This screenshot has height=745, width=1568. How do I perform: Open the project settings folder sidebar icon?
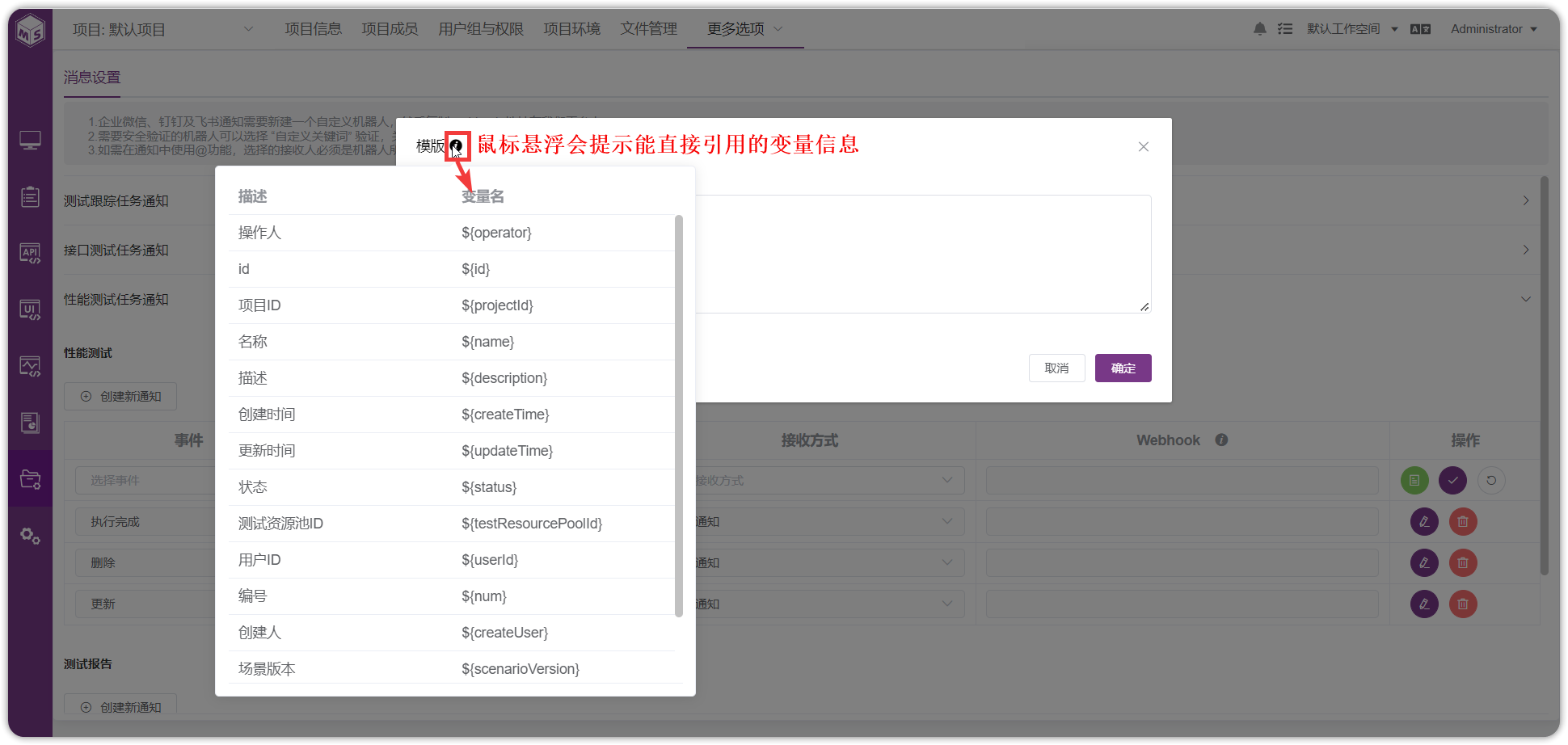[x=31, y=479]
